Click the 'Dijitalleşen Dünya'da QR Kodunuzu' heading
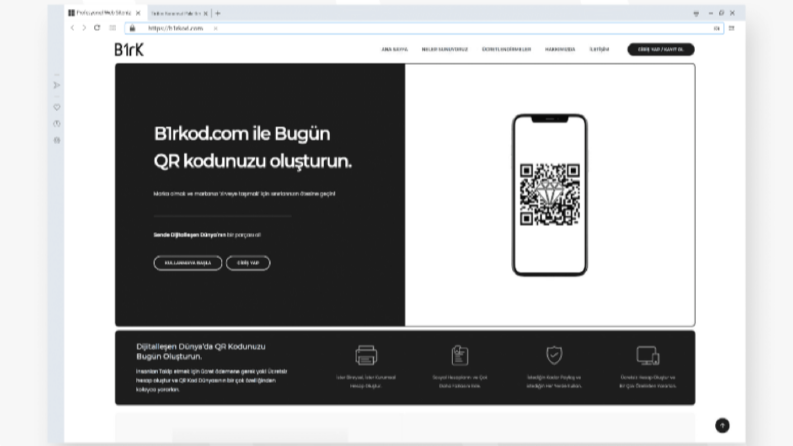793x446 pixels. pos(201,347)
